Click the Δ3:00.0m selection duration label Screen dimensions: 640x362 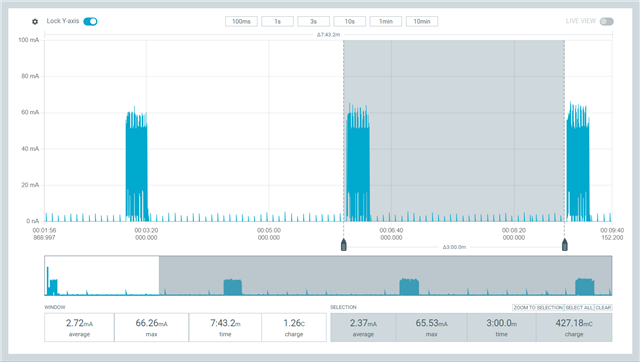click(454, 247)
